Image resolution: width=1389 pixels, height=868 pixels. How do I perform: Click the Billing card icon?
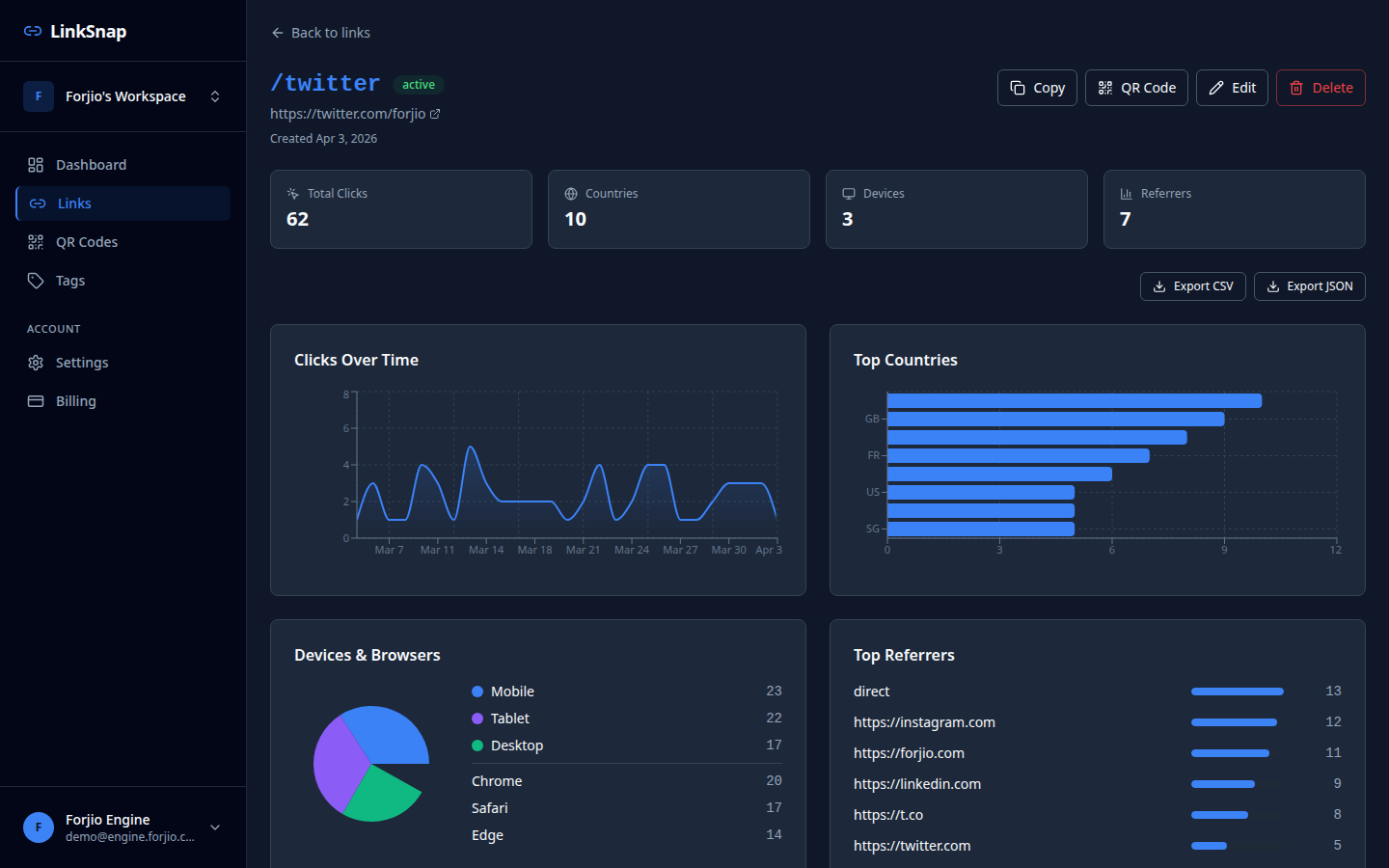click(x=36, y=400)
